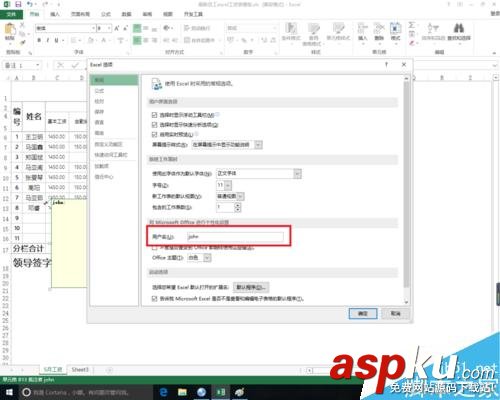The height and width of the screenshot is (400, 500).
Task: Click the Align Left icon in the alignment group
Action: [137, 40]
